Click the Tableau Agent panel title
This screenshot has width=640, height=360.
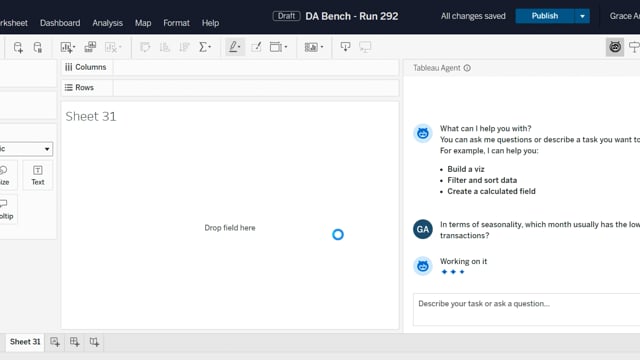(x=436, y=68)
